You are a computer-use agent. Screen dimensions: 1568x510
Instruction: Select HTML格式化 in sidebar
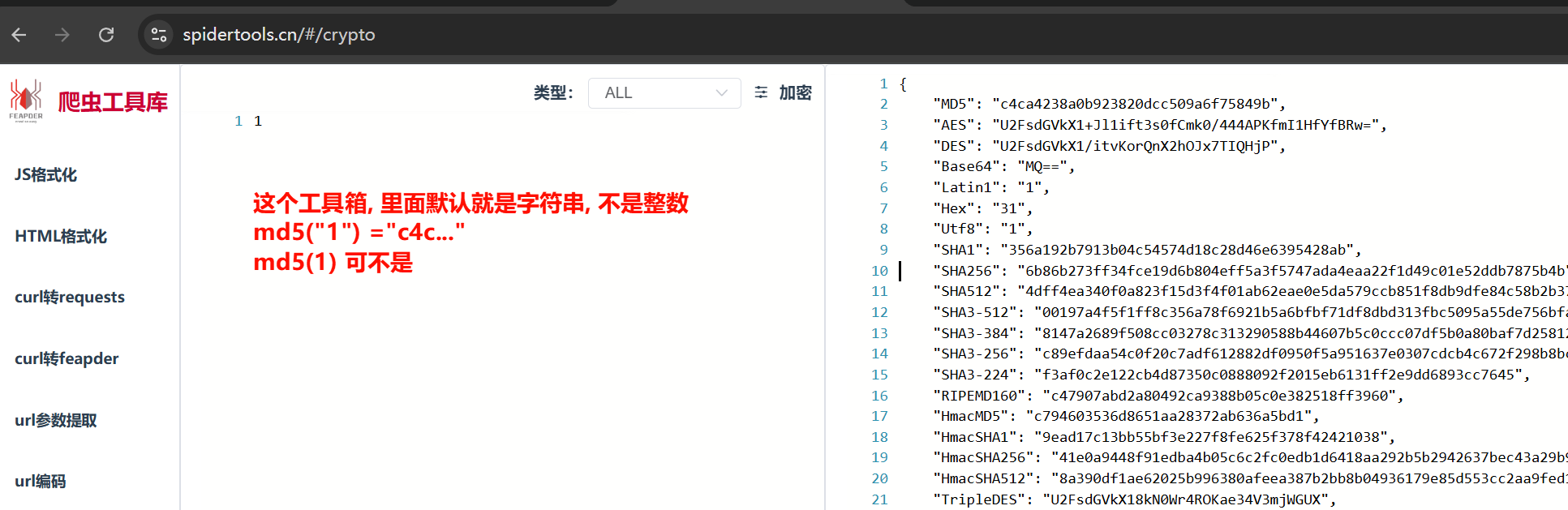61,237
